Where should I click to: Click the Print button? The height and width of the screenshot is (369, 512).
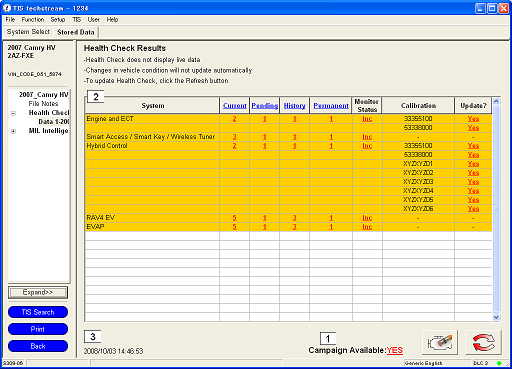coord(38,329)
